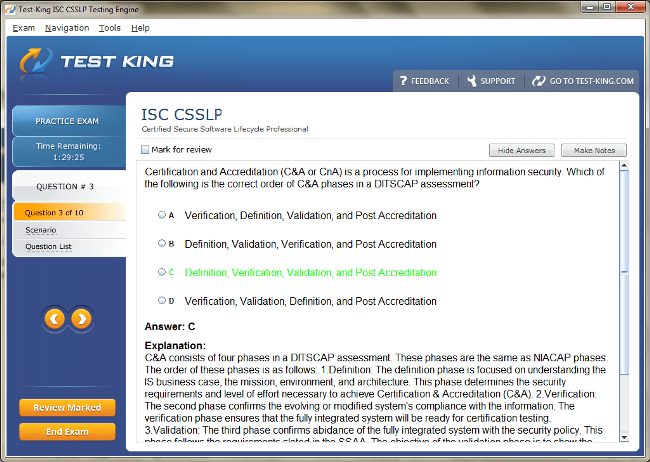Click the 'Explanation:' heading
The height and width of the screenshot is (462, 650).
(x=175, y=345)
